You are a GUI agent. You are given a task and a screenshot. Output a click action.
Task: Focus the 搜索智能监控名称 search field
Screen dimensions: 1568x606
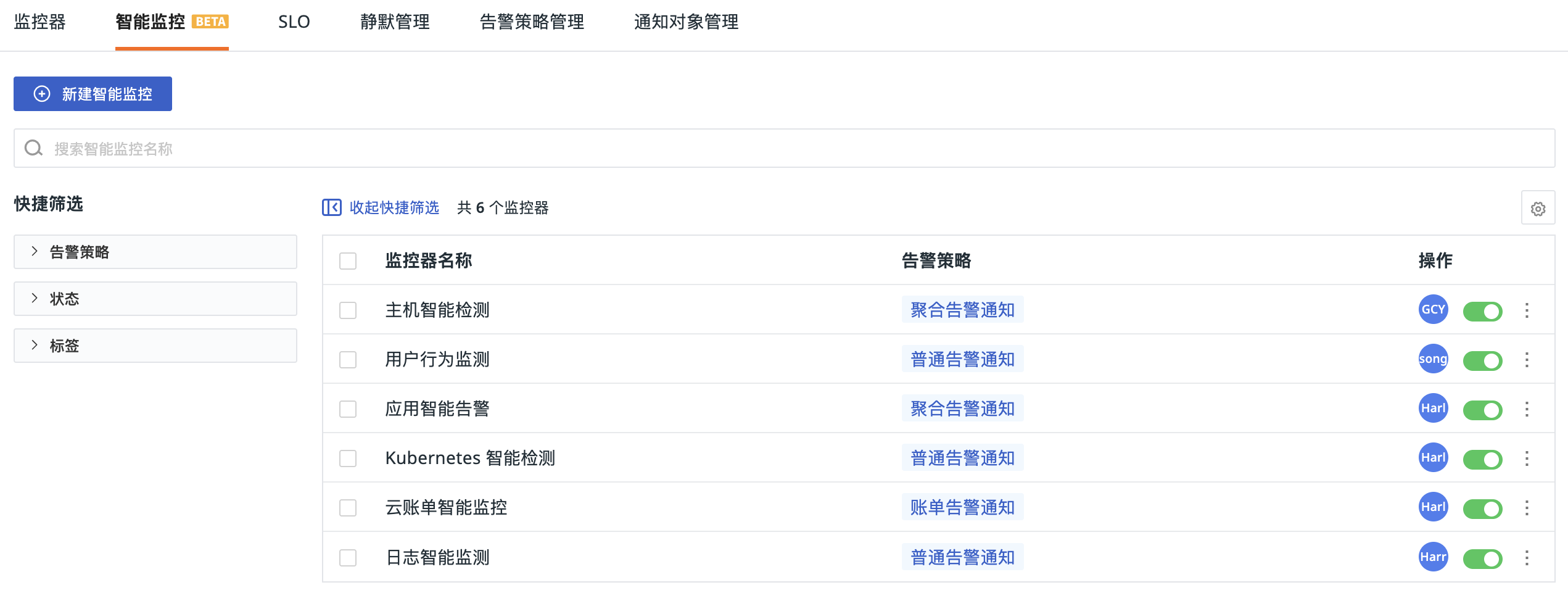pos(784,148)
